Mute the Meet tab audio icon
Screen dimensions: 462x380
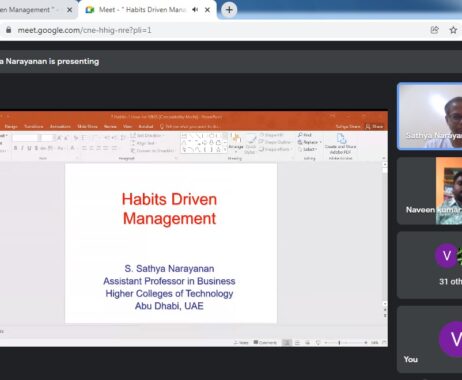pyautogui.click(x=195, y=10)
